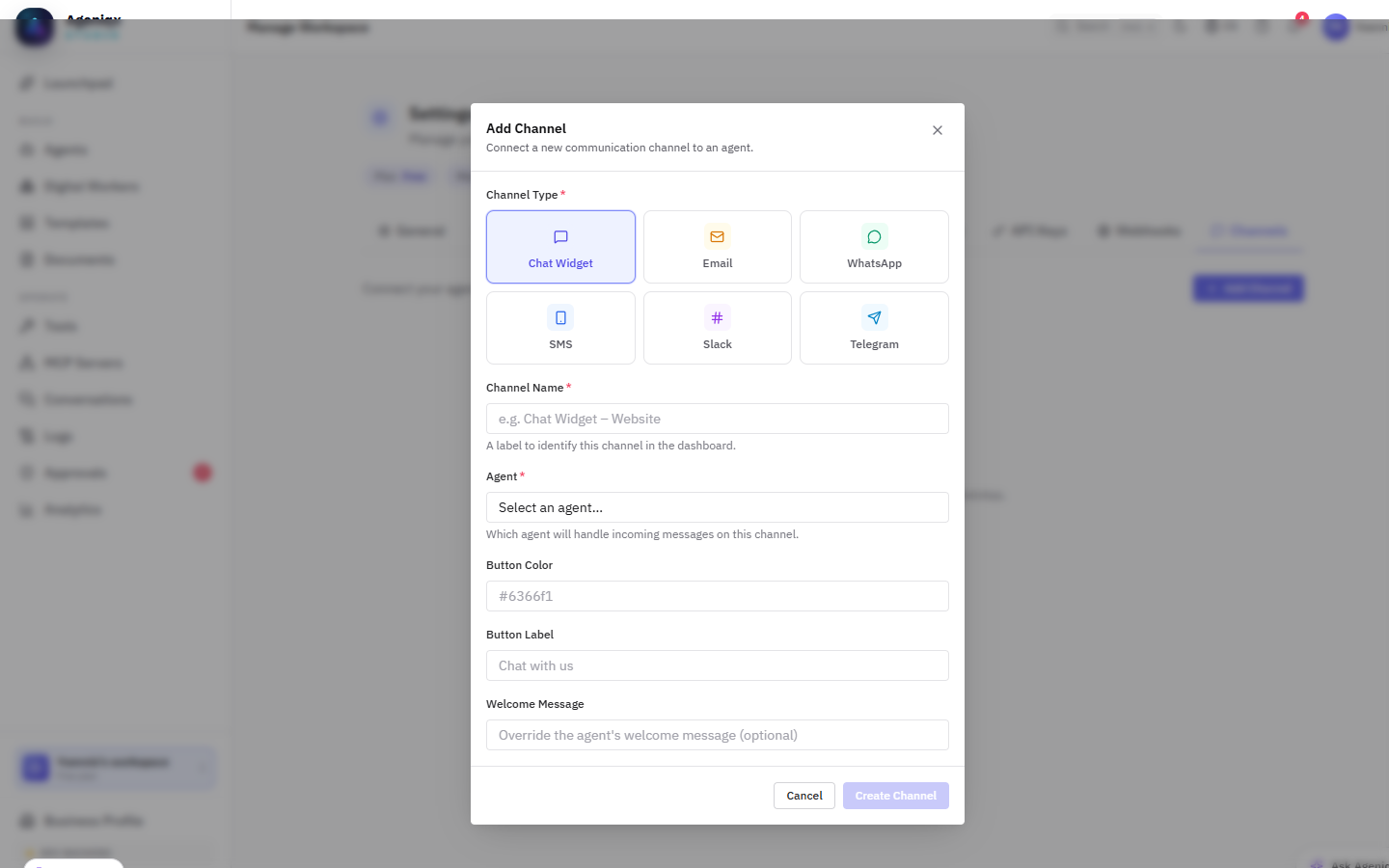Click 'A label to identify this channel' hint
Viewport: 1389px width, 868px height.
611,446
